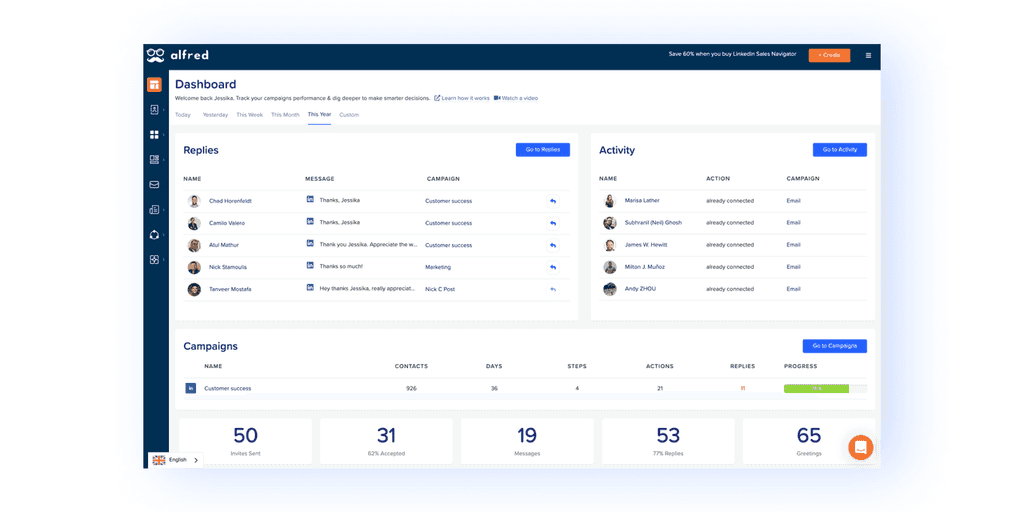1024x512 pixels.
Task: Open the Custom date range tab
Action: [x=349, y=115]
